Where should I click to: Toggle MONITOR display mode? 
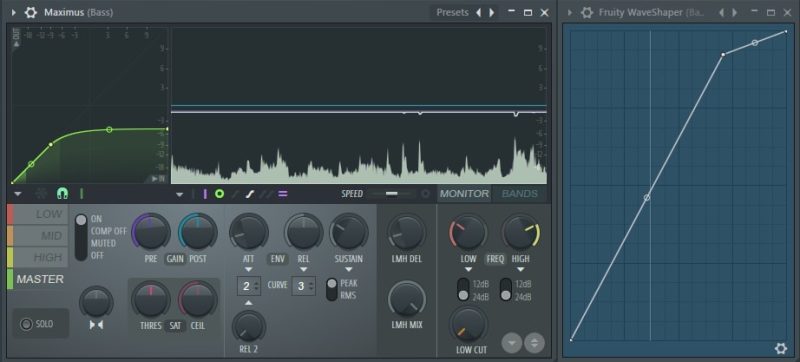tap(464, 194)
